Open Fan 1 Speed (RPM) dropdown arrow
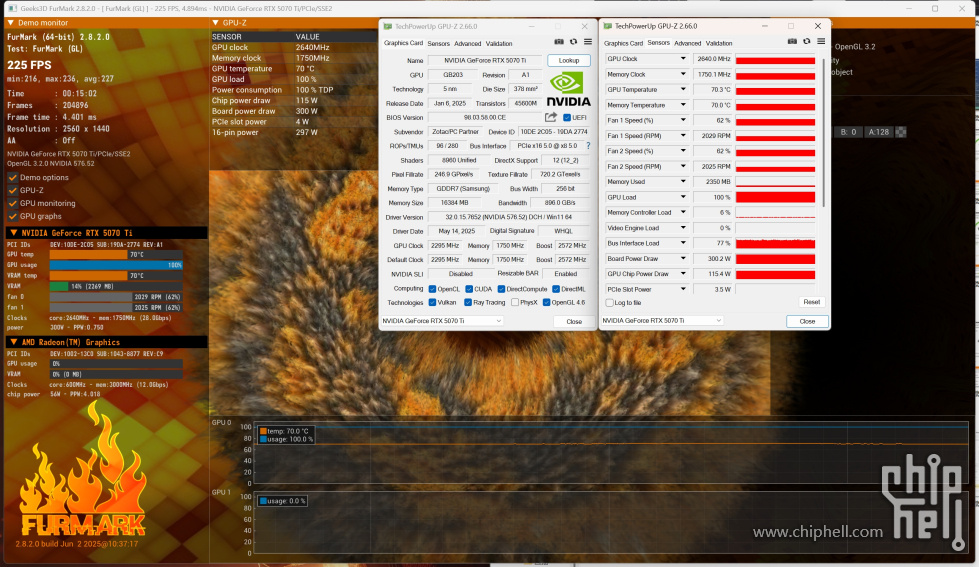The height and width of the screenshot is (567, 979). pyautogui.click(x=682, y=136)
